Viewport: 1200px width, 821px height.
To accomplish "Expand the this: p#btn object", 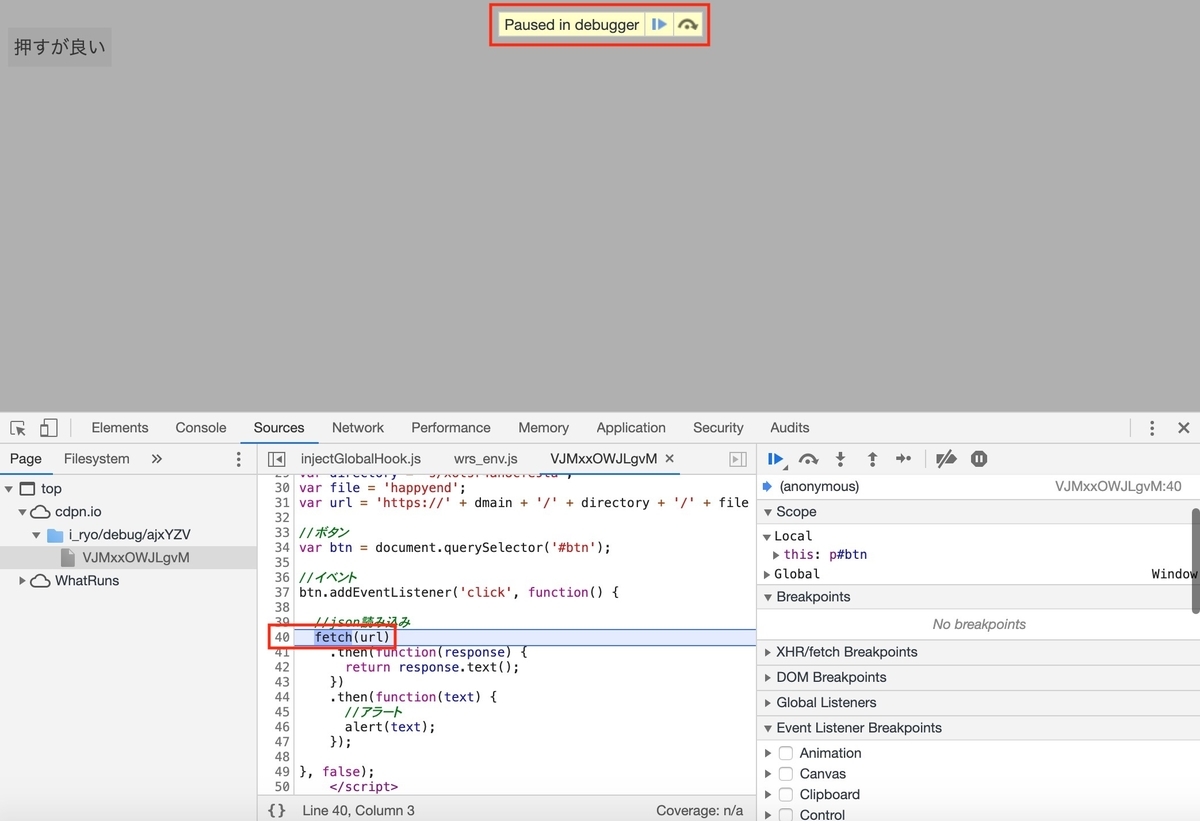I will [777, 555].
